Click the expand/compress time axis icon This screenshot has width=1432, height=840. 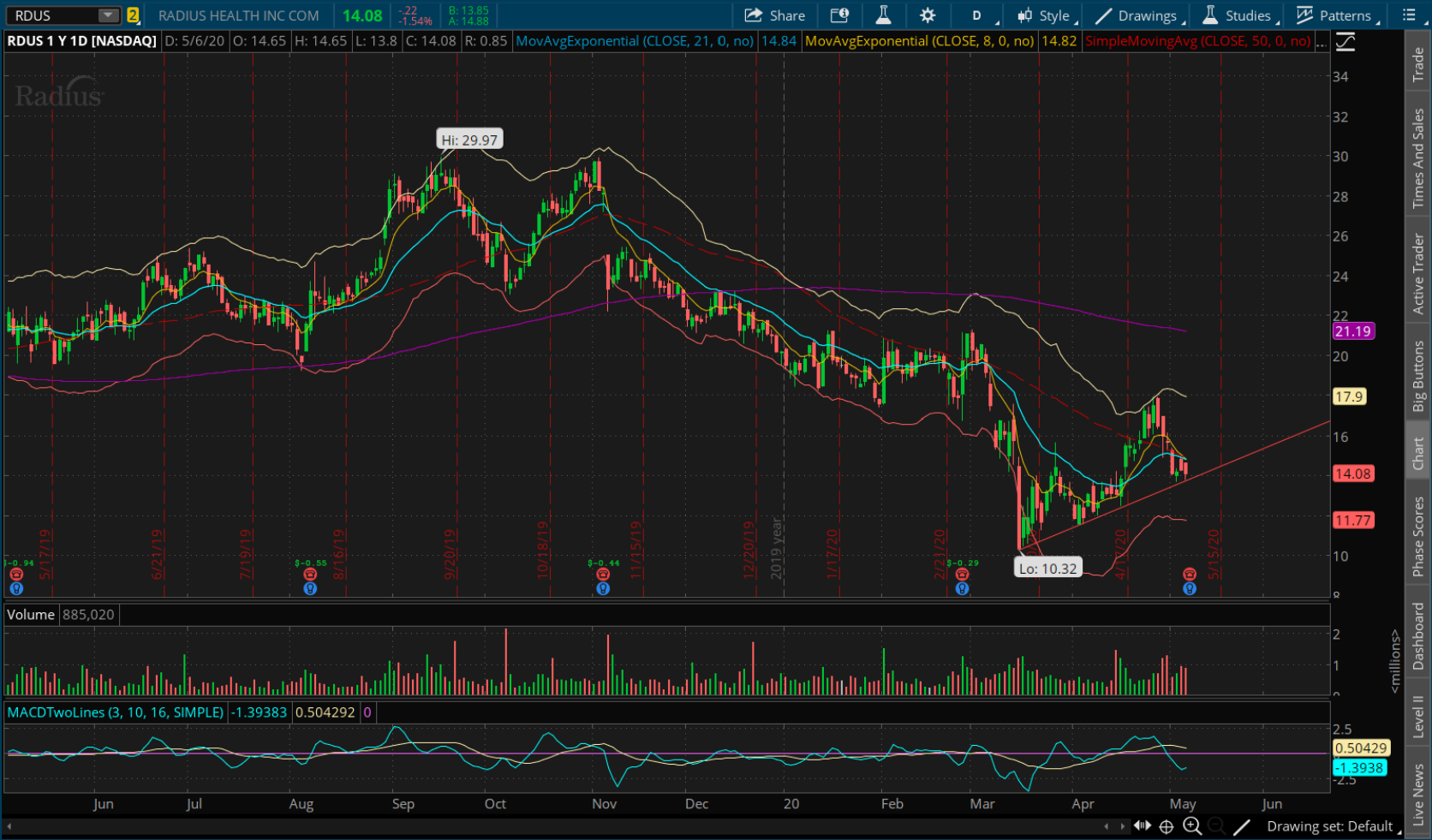pos(1143,826)
